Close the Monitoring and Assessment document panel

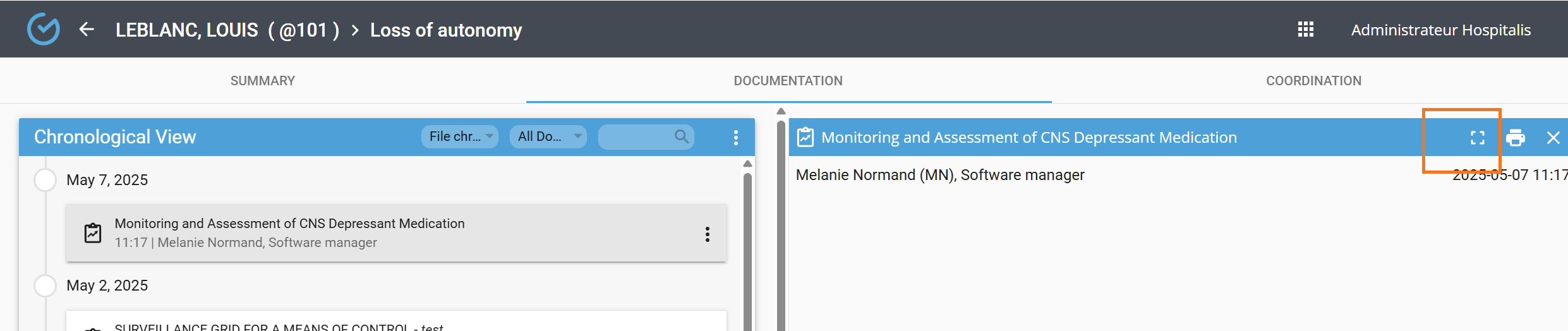(x=1553, y=138)
